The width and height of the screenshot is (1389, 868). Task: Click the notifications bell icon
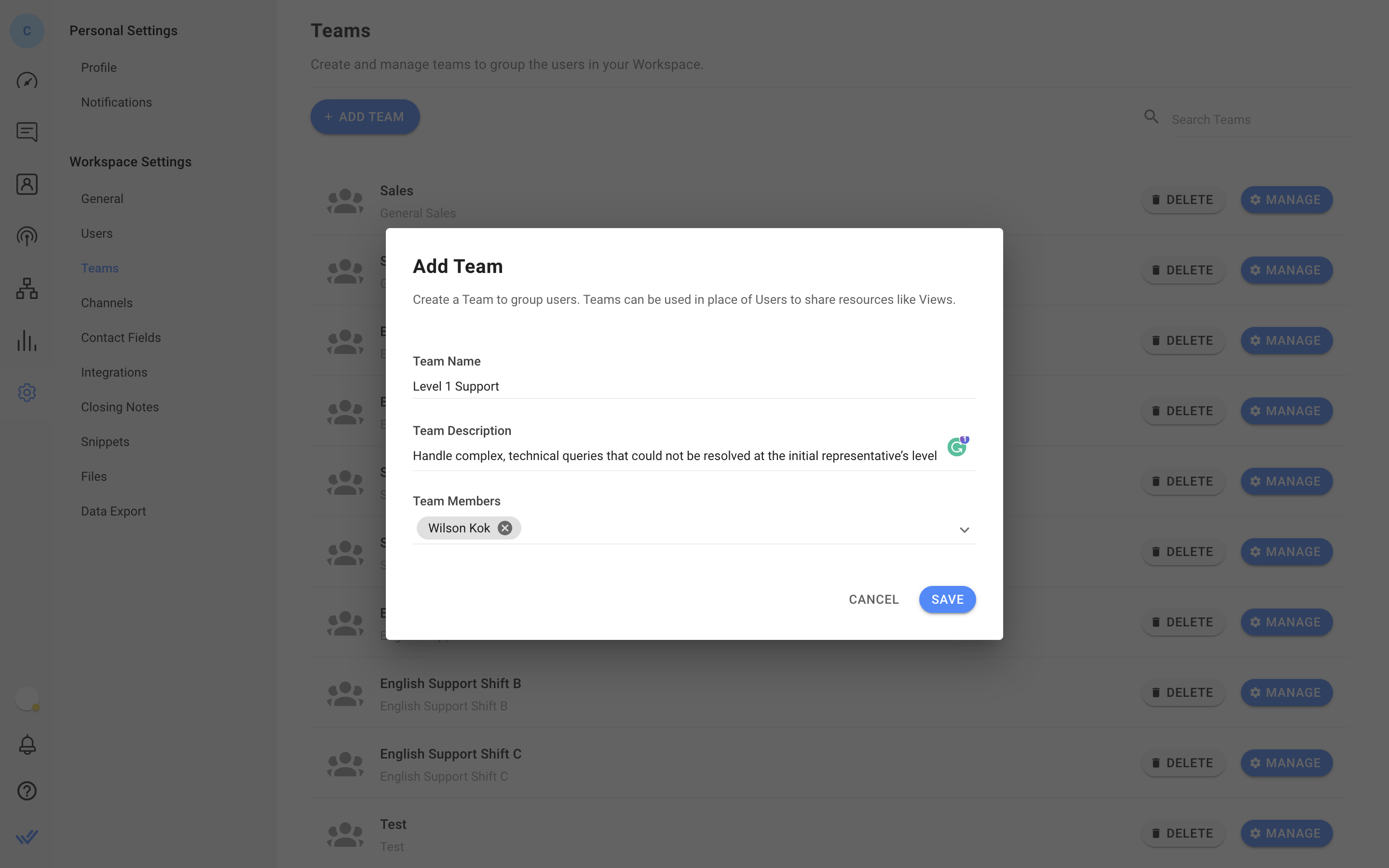click(x=26, y=744)
